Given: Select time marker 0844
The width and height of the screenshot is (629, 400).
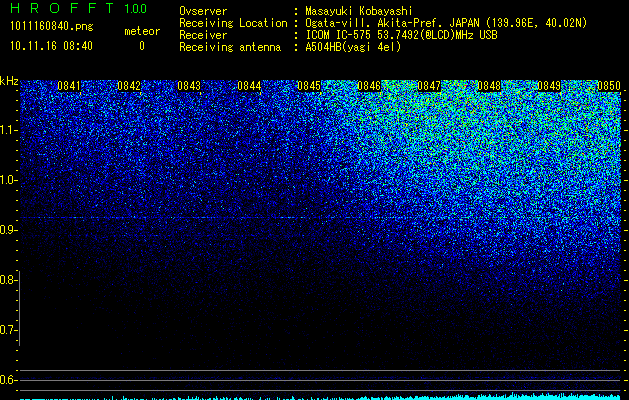Looking at the screenshot, I should point(249,86).
